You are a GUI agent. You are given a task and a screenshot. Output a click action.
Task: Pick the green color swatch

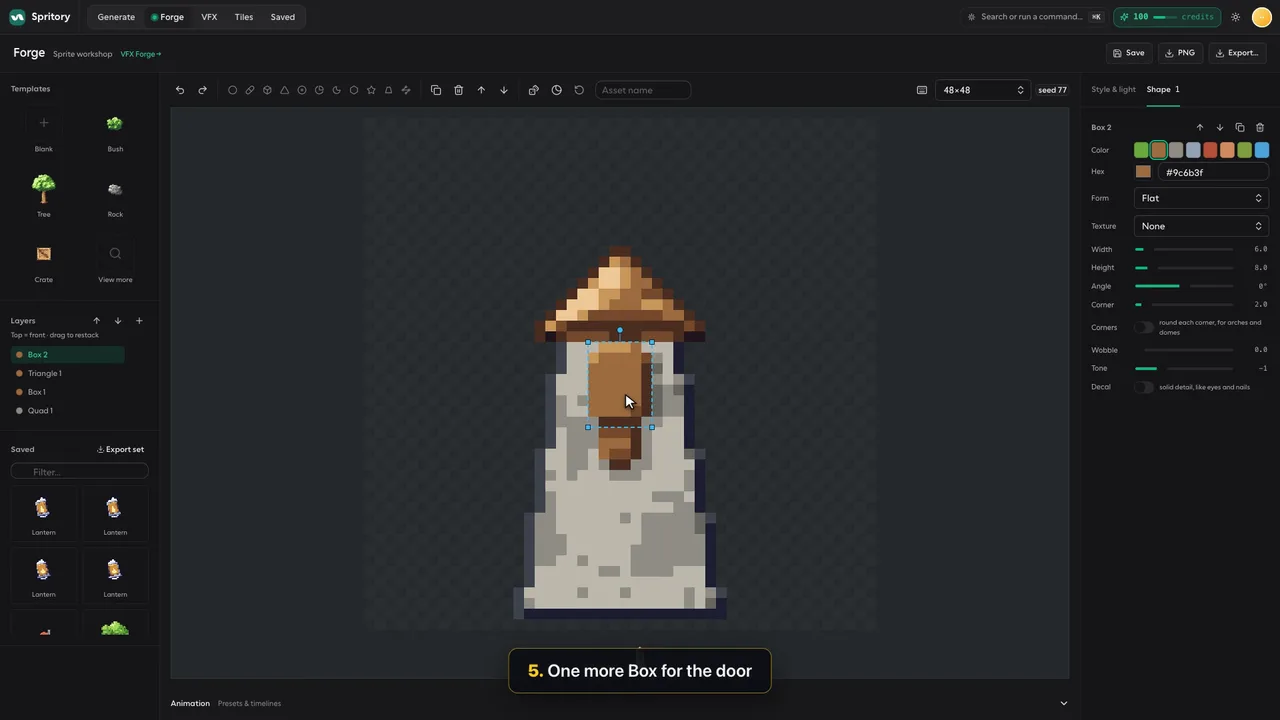click(1141, 150)
